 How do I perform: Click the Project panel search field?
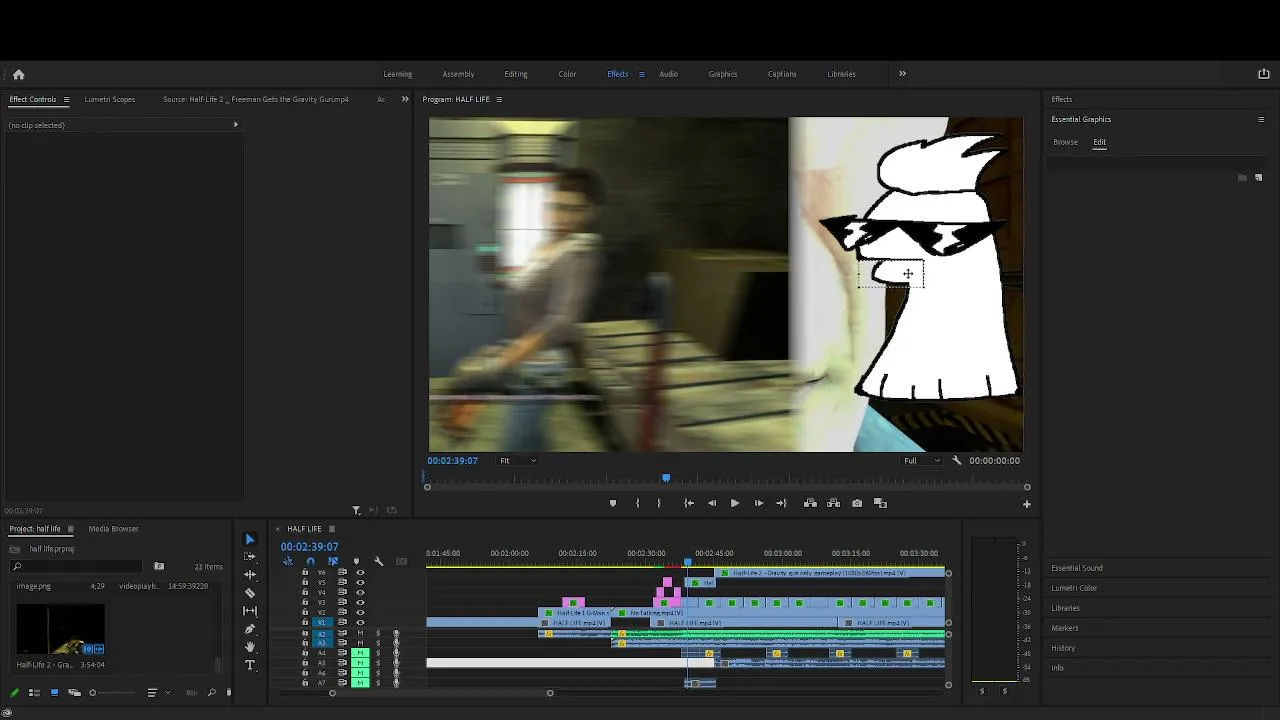pyautogui.click(x=78, y=567)
